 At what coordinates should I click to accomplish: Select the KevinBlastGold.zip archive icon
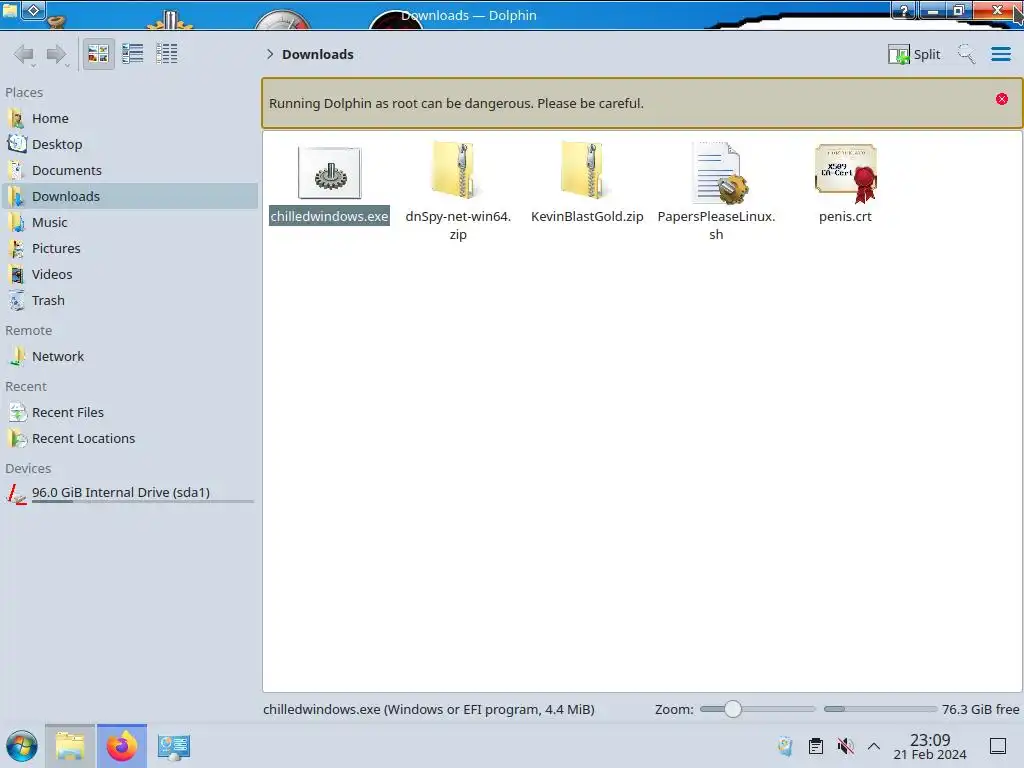(x=586, y=171)
